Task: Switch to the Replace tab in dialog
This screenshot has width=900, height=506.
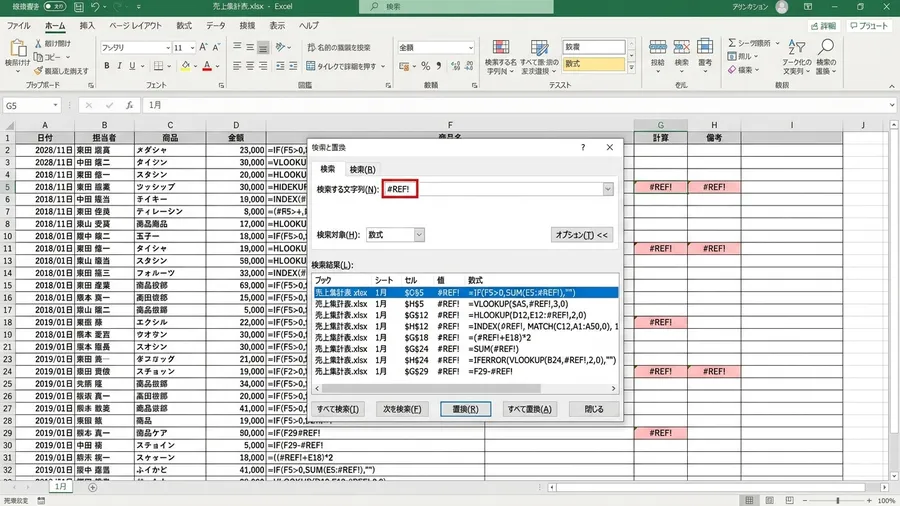Action: tap(362, 169)
